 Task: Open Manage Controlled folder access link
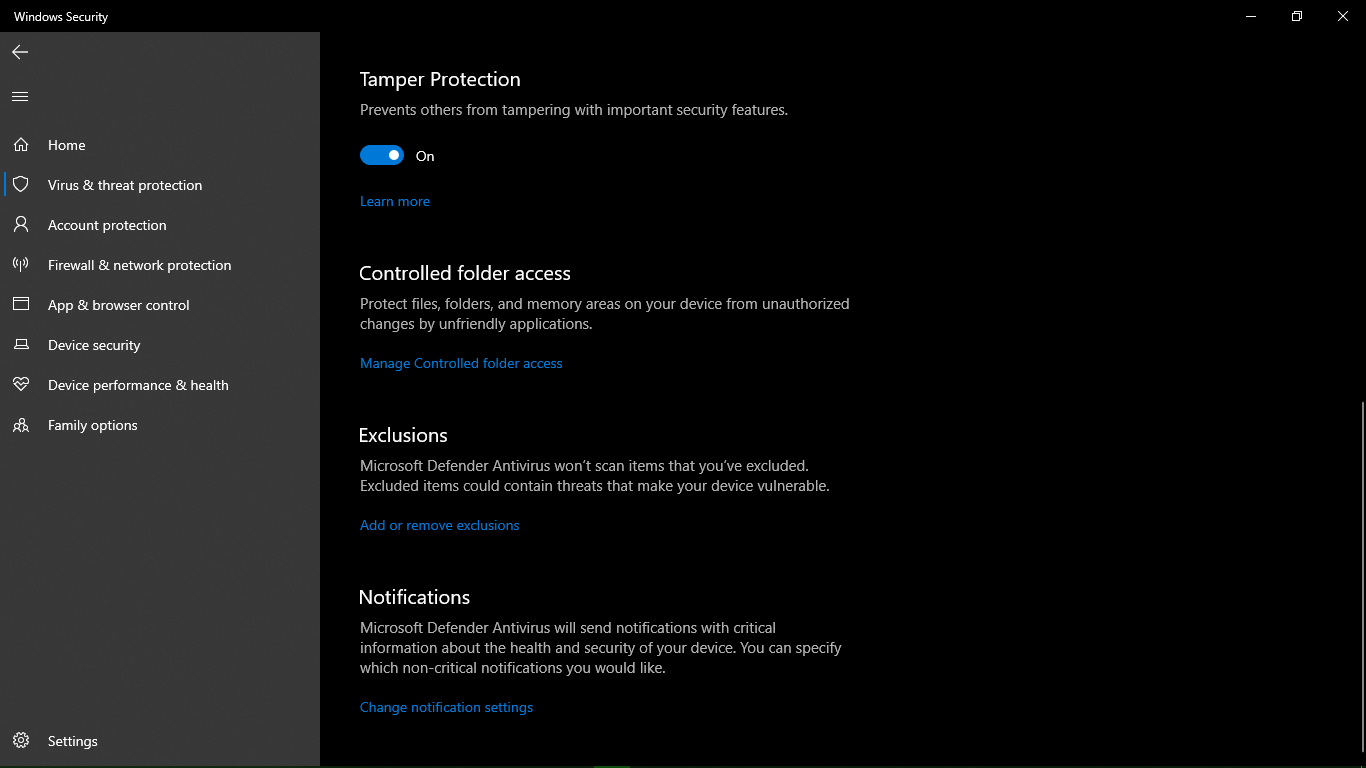pos(461,363)
